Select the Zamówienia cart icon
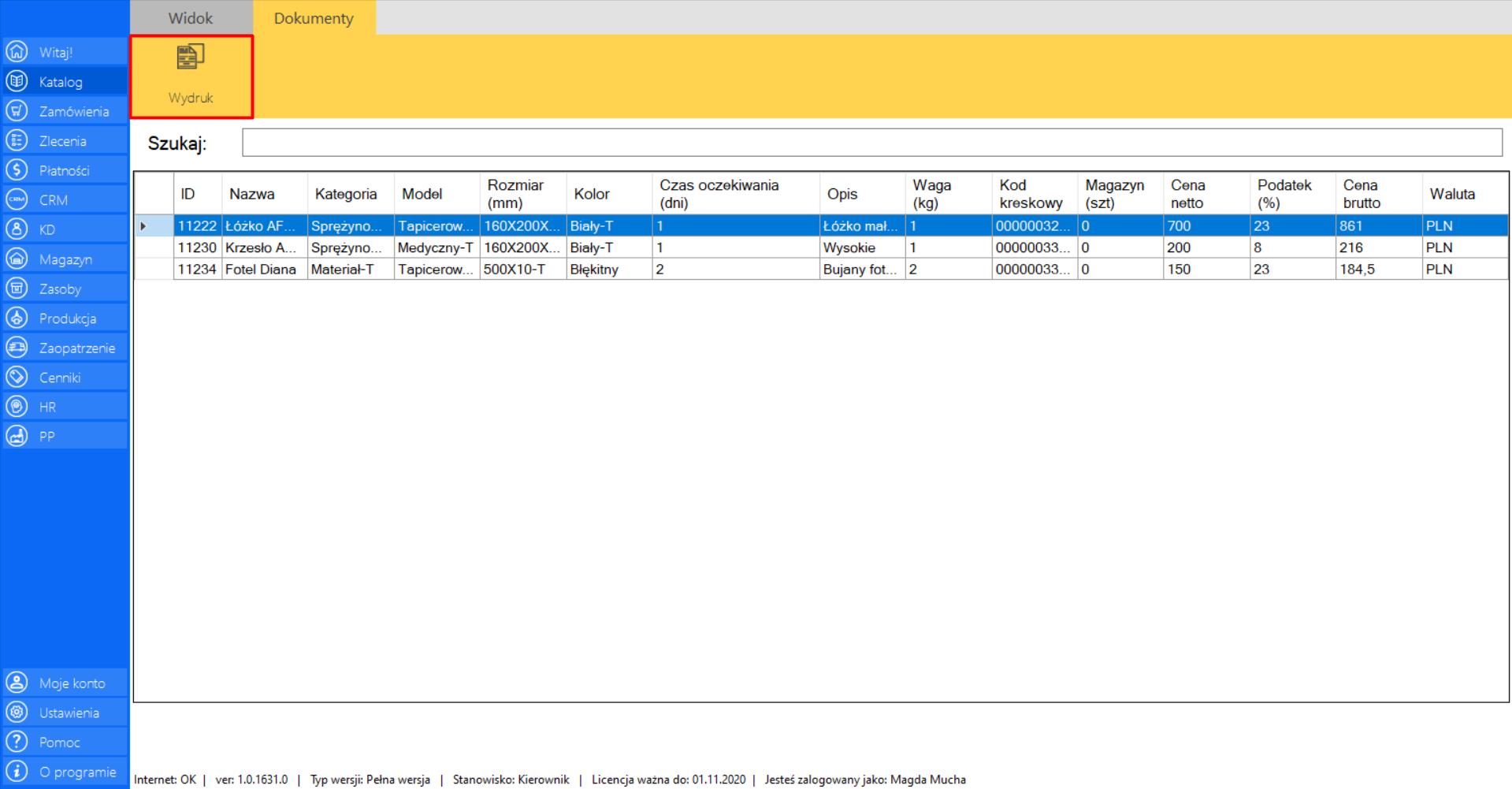 pos(17,111)
